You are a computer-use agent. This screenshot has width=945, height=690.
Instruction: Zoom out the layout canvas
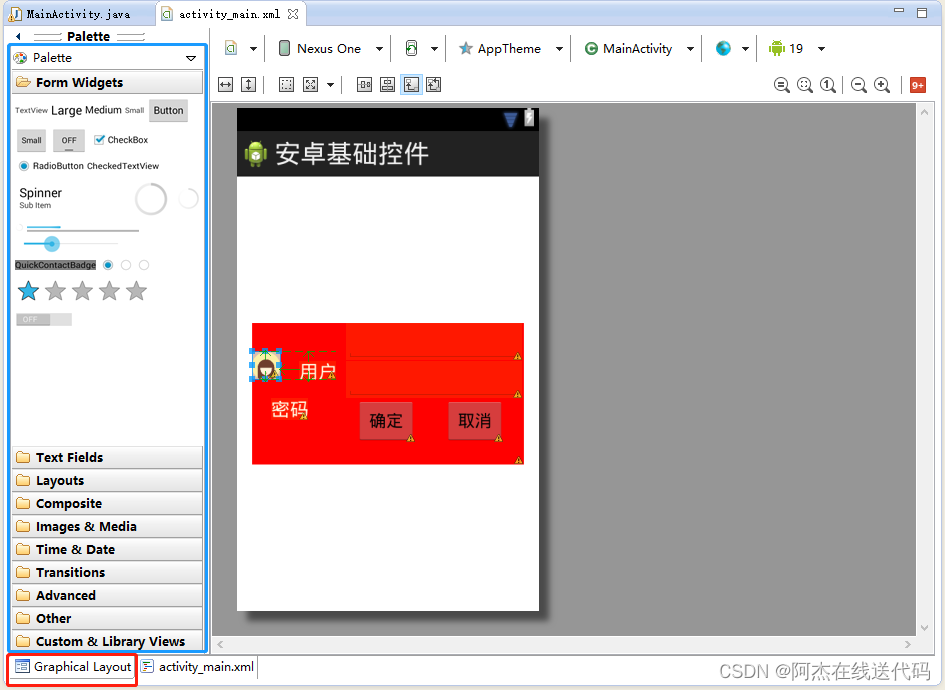pos(859,85)
